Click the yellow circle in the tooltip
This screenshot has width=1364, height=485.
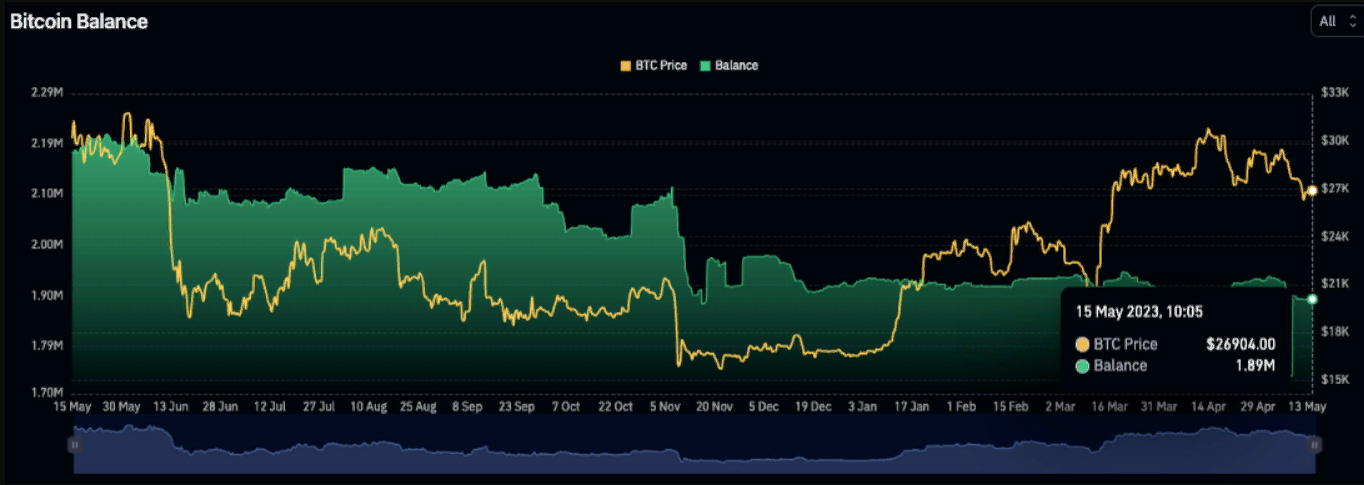[1082, 344]
